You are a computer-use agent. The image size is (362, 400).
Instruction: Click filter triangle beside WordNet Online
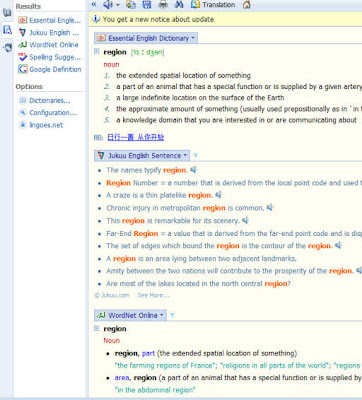[x=172, y=315]
